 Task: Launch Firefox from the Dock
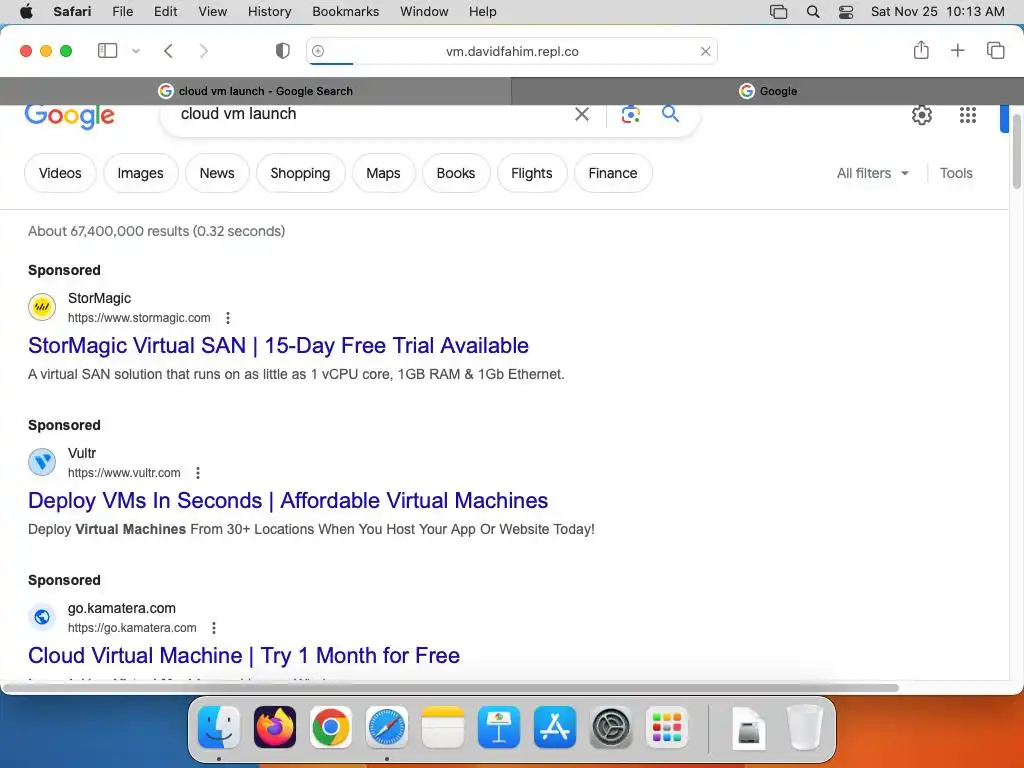[274, 727]
